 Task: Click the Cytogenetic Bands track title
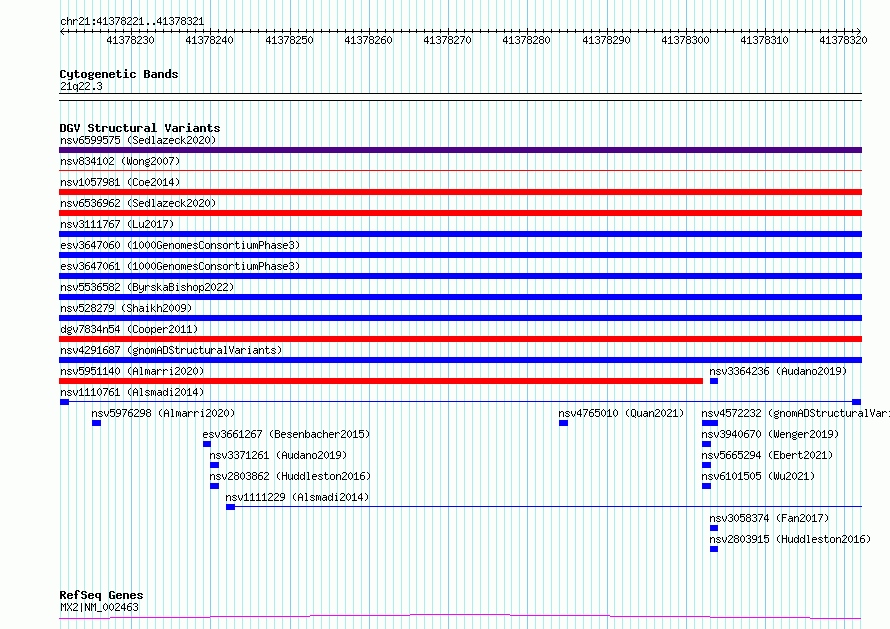click(x=119, y=74)
